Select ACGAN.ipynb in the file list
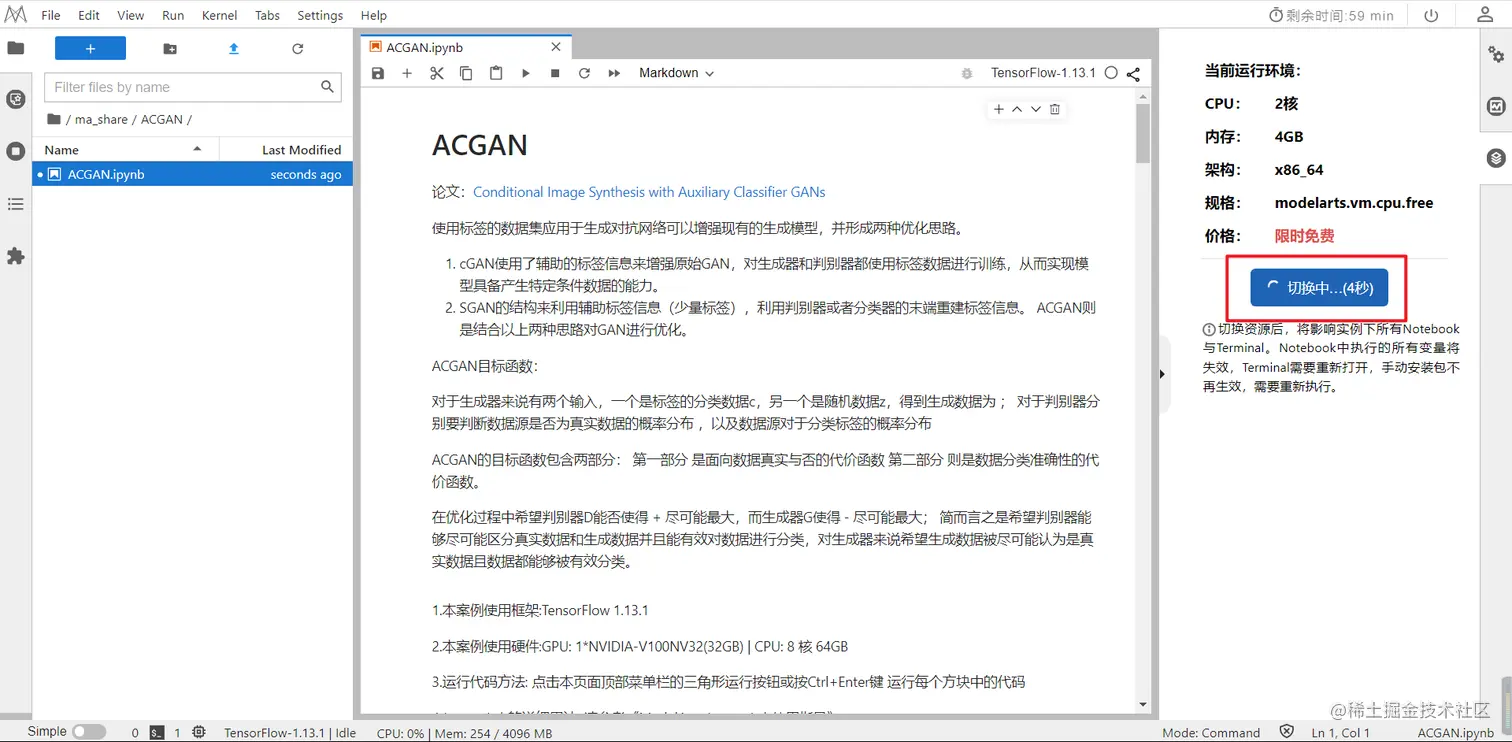The image size is (1512, 742). (x=193, y=174)
